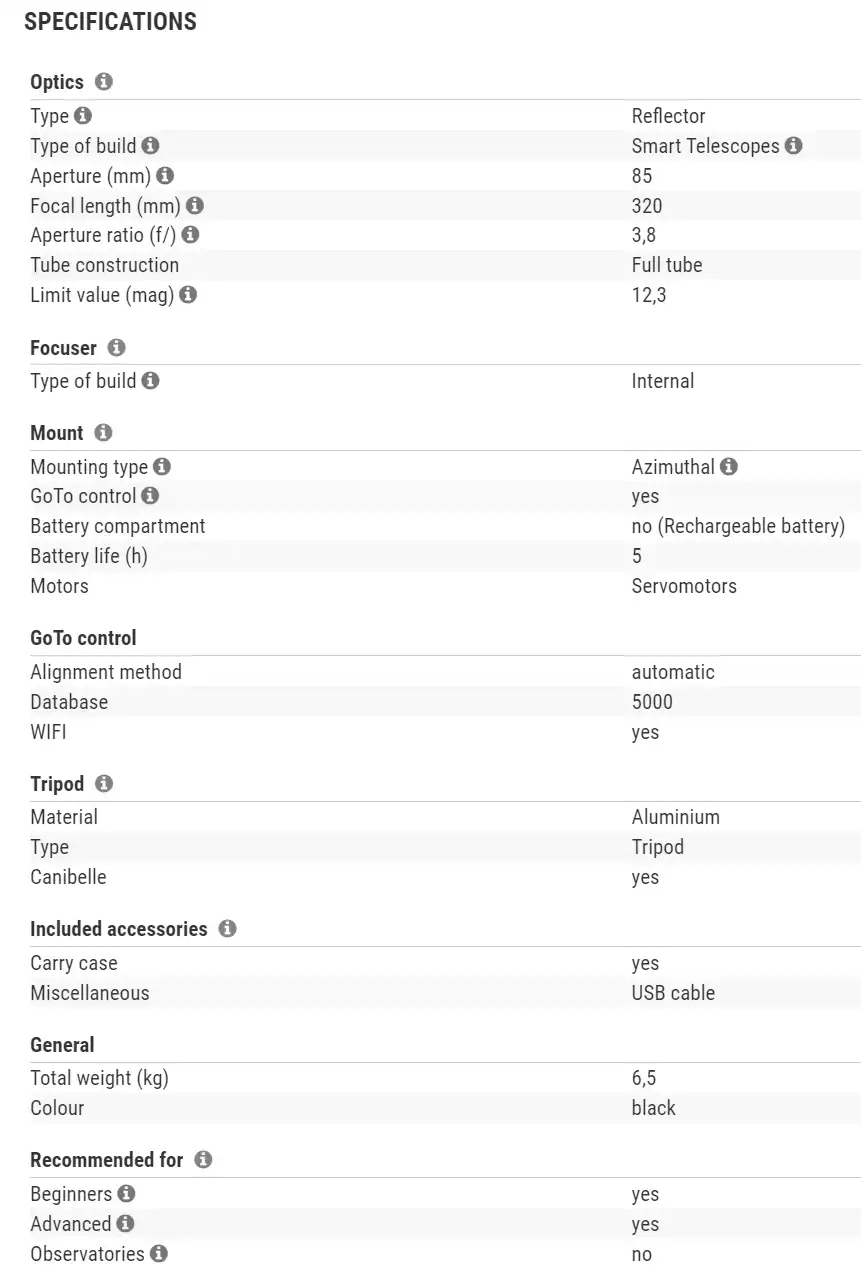Click the Smart Telescopes value text
The image size is (861, 1276).
pyautogui.click(x=705, y=146)
